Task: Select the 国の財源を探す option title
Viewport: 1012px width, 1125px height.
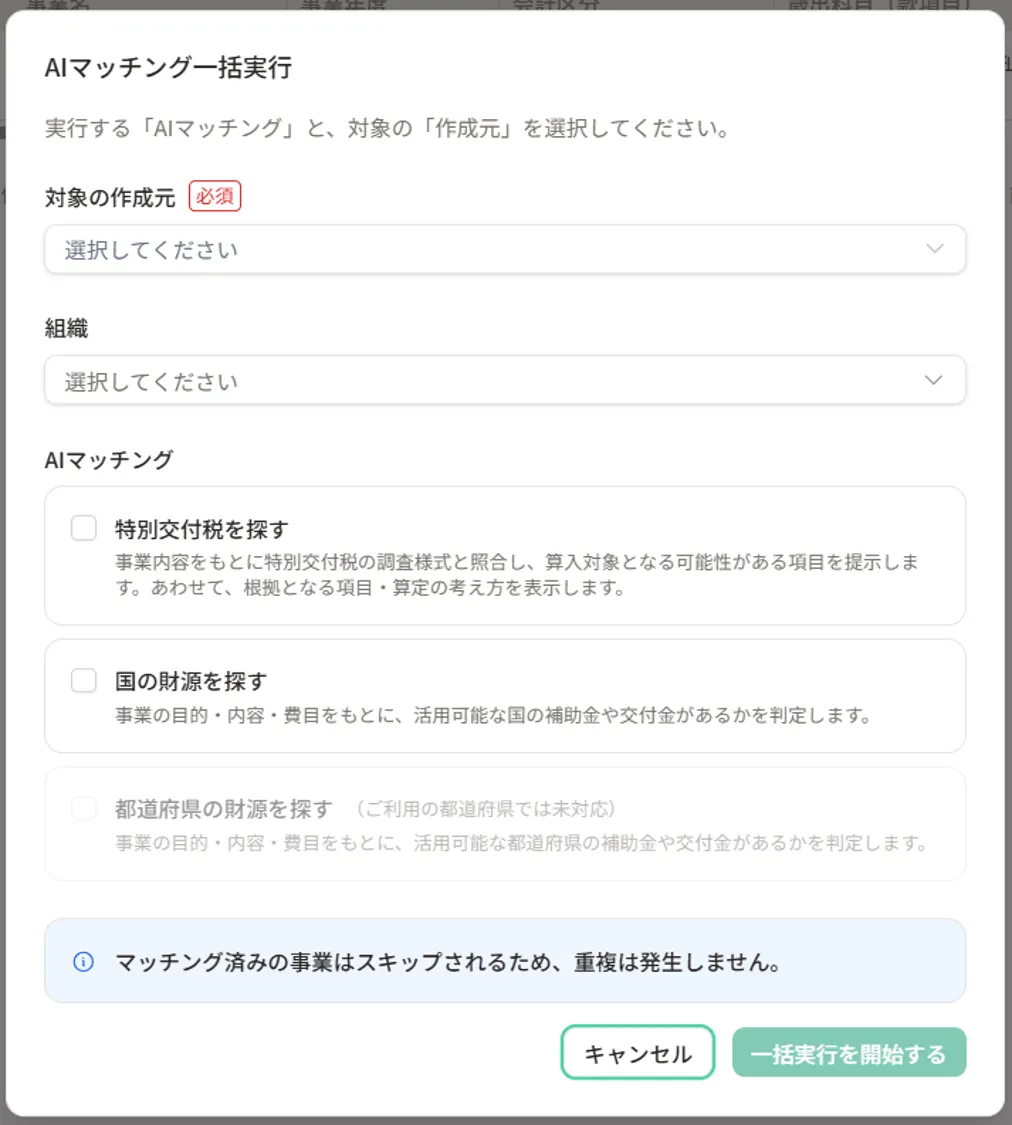Action: point(191,681)
